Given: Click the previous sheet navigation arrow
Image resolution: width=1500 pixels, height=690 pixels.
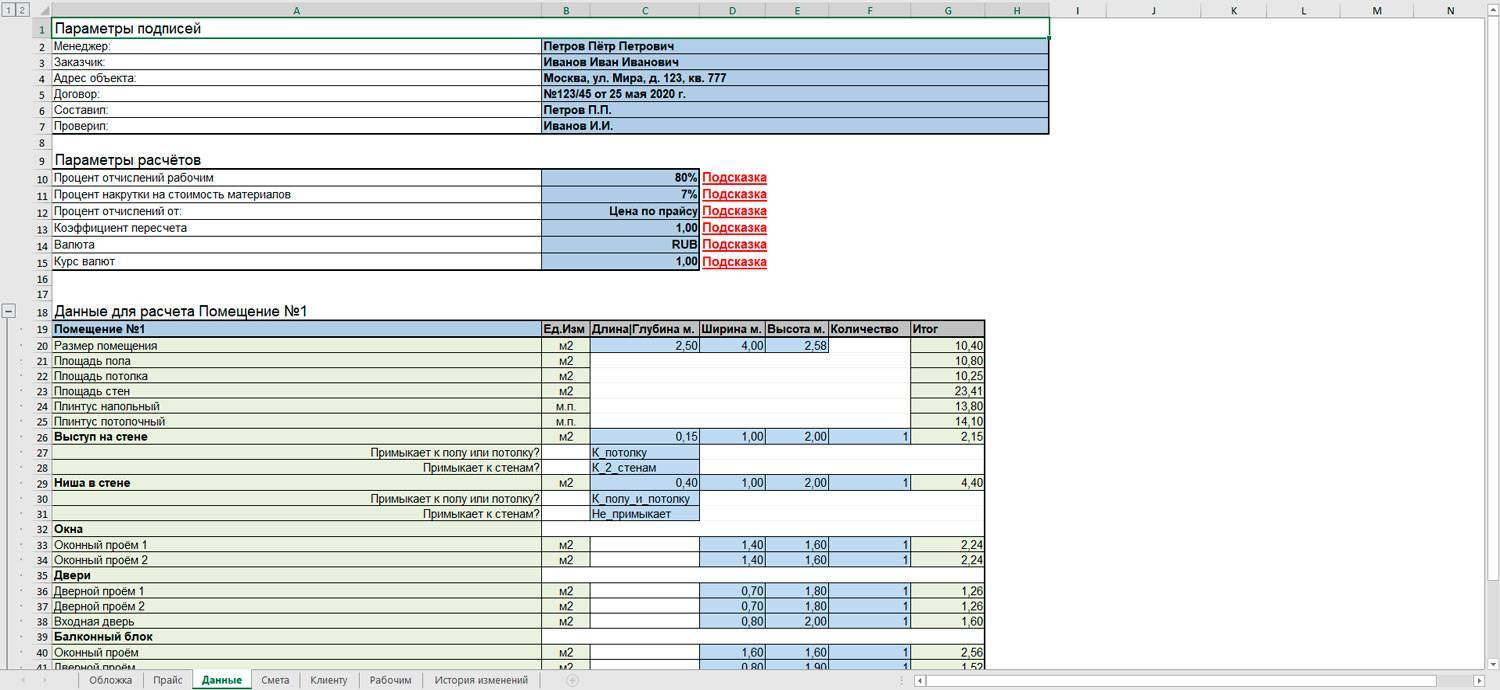Looking at the screenshot, I should (22, 680).
